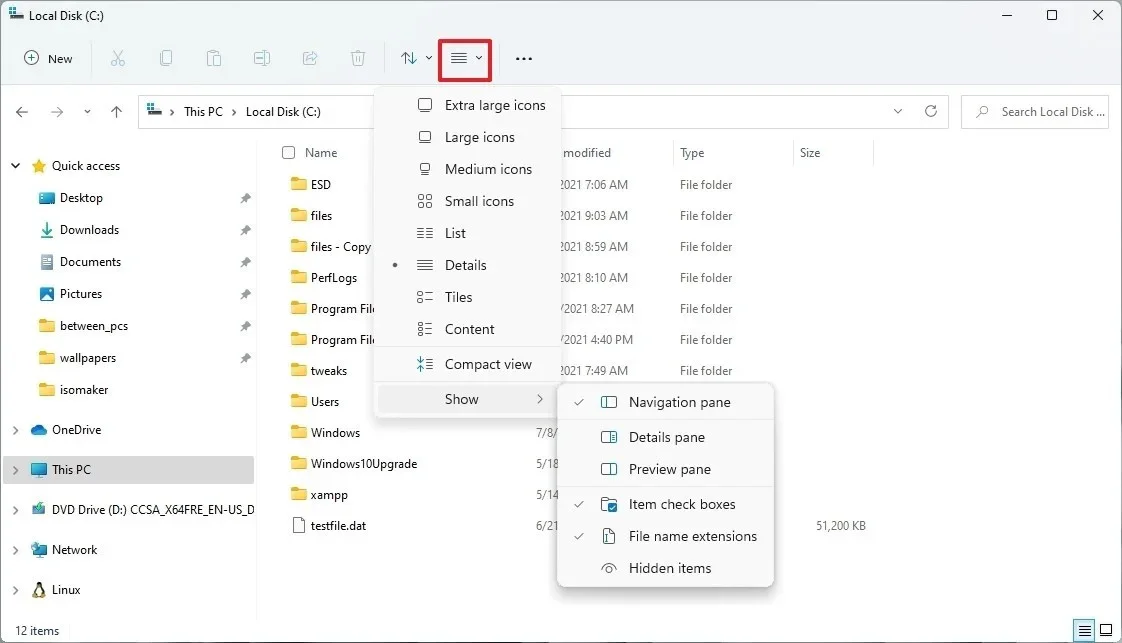Viewport: 1122px width, 643px height.
Task: Open the See more ellipsis menu
Action: click(x=524, y=59)
